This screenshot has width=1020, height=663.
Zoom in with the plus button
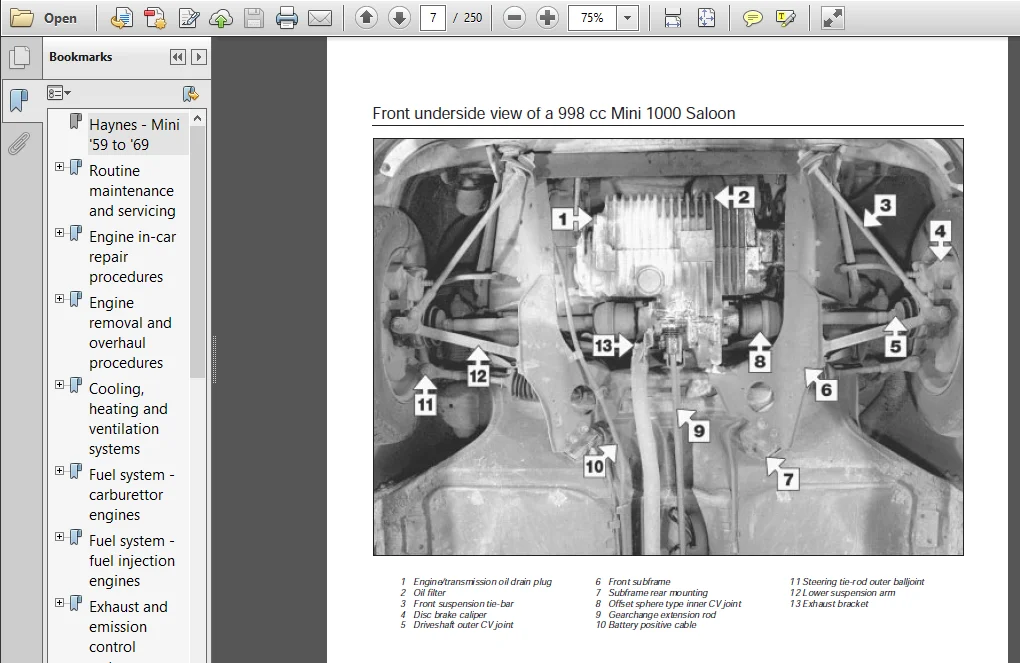(548, 18)
